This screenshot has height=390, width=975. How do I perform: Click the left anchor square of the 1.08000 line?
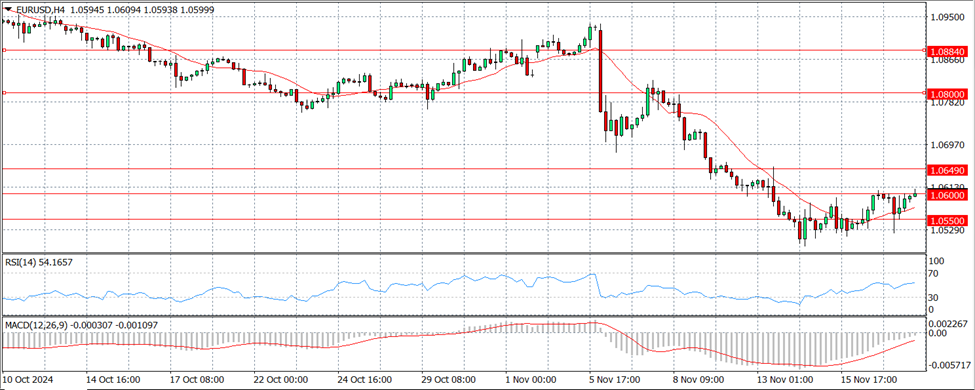click(x=4, y=93)
